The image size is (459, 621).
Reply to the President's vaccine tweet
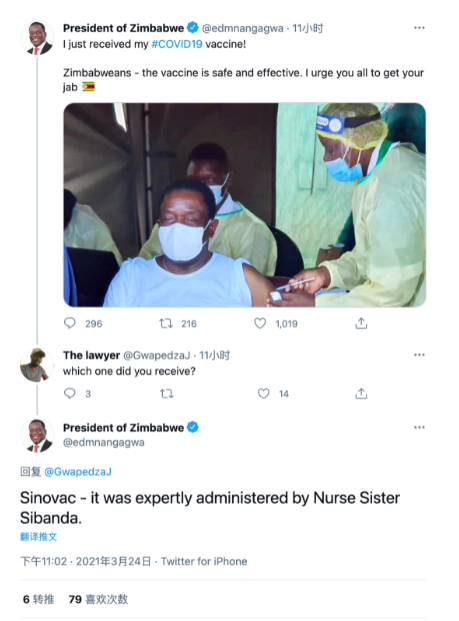[70, 323]
